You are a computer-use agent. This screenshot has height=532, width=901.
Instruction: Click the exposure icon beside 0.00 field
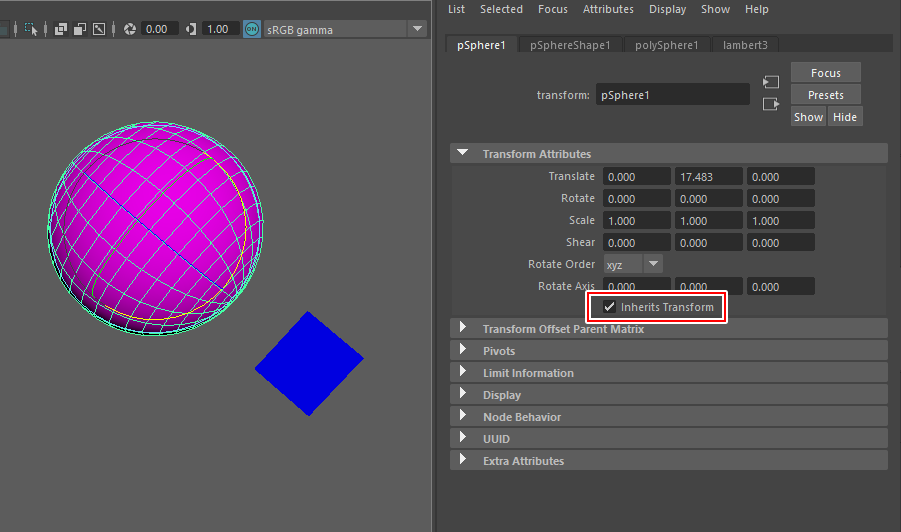click(x=130, y=29)
